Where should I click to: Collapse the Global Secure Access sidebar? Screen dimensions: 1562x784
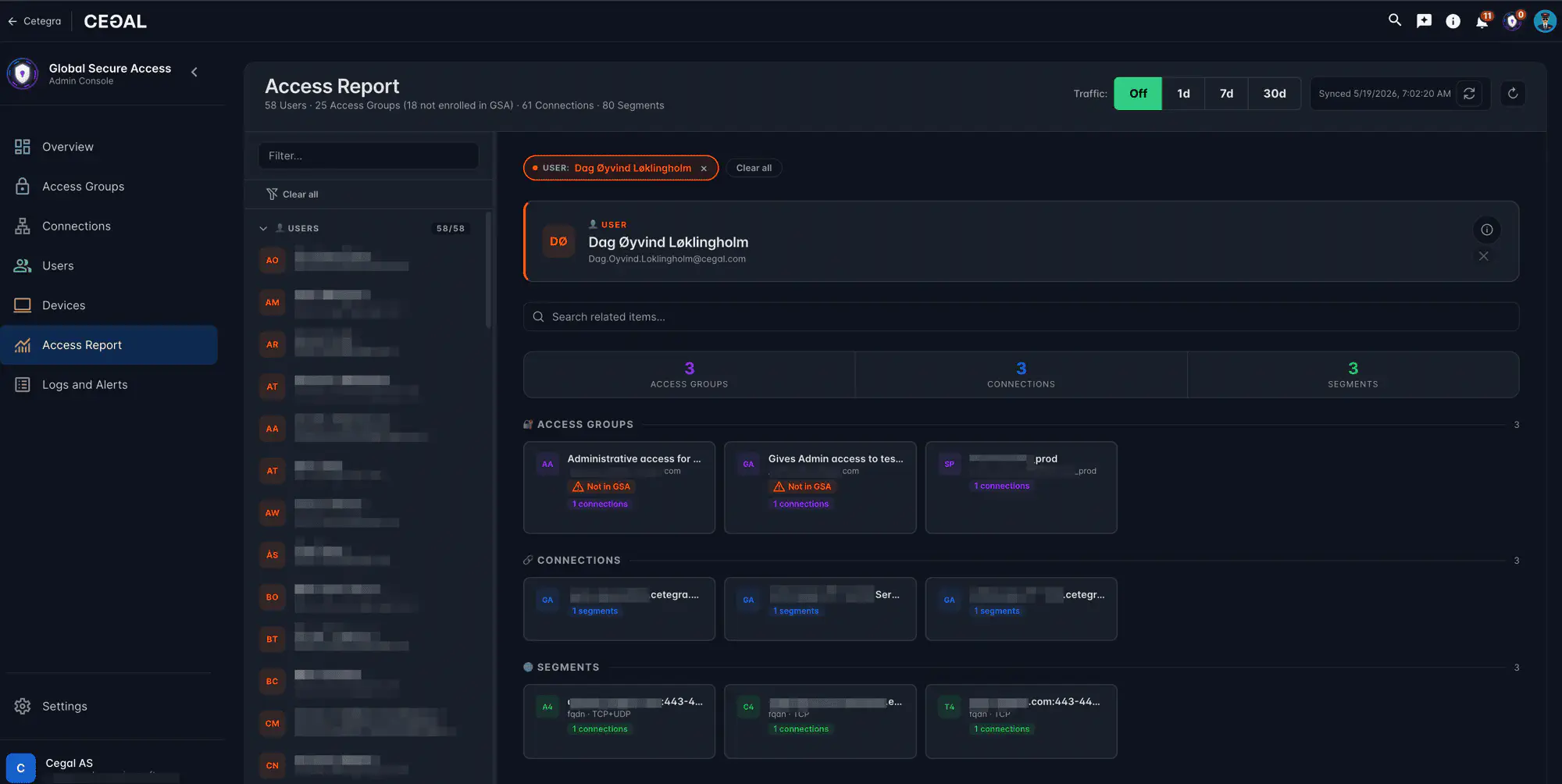tap(194, 72)
